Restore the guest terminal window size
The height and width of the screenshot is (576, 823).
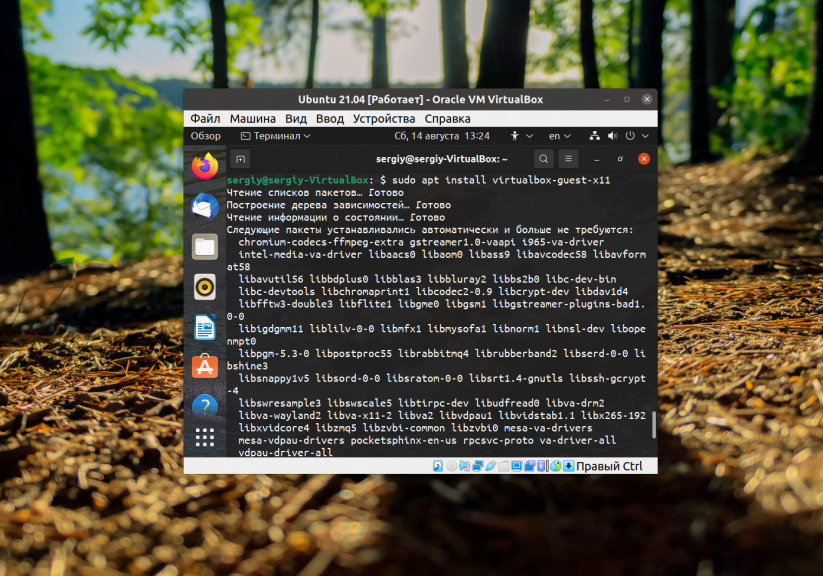coord(620,159)
